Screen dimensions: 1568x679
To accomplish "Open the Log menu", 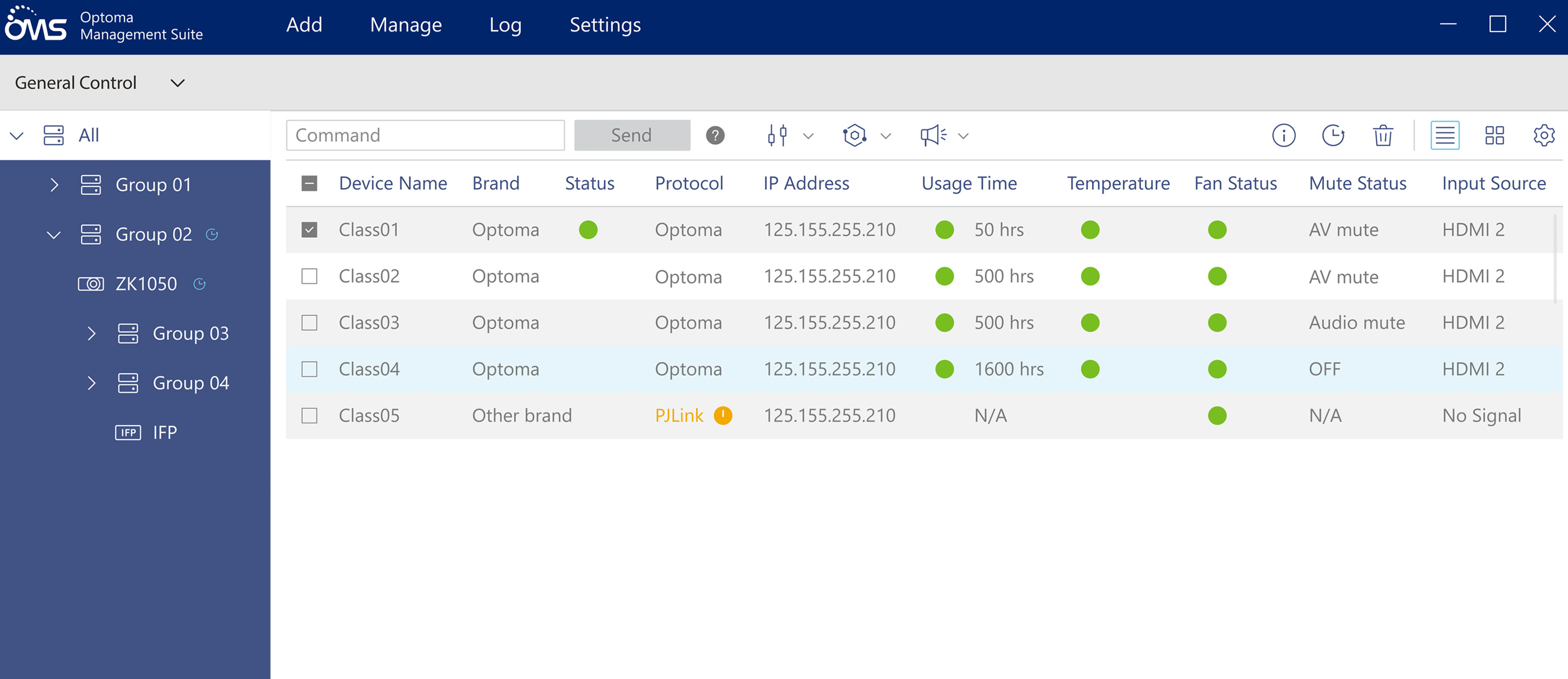I will (x=505, y=25).
